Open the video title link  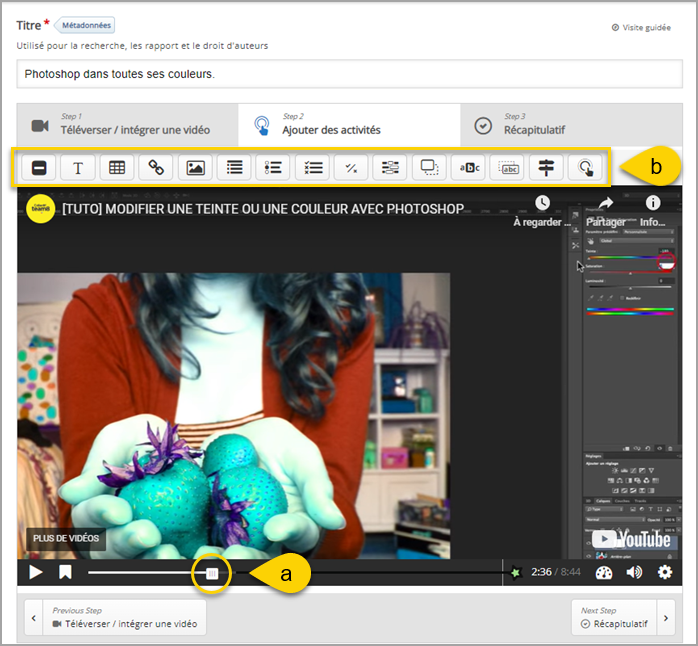click(263, 209)
